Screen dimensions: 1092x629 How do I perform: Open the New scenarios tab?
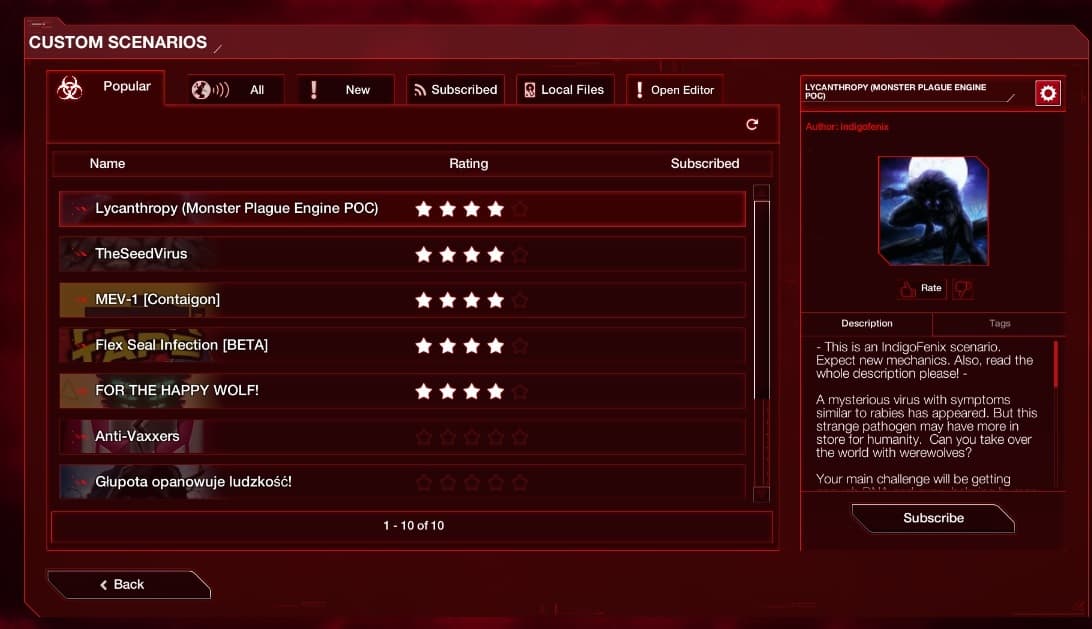pos(345,90)
